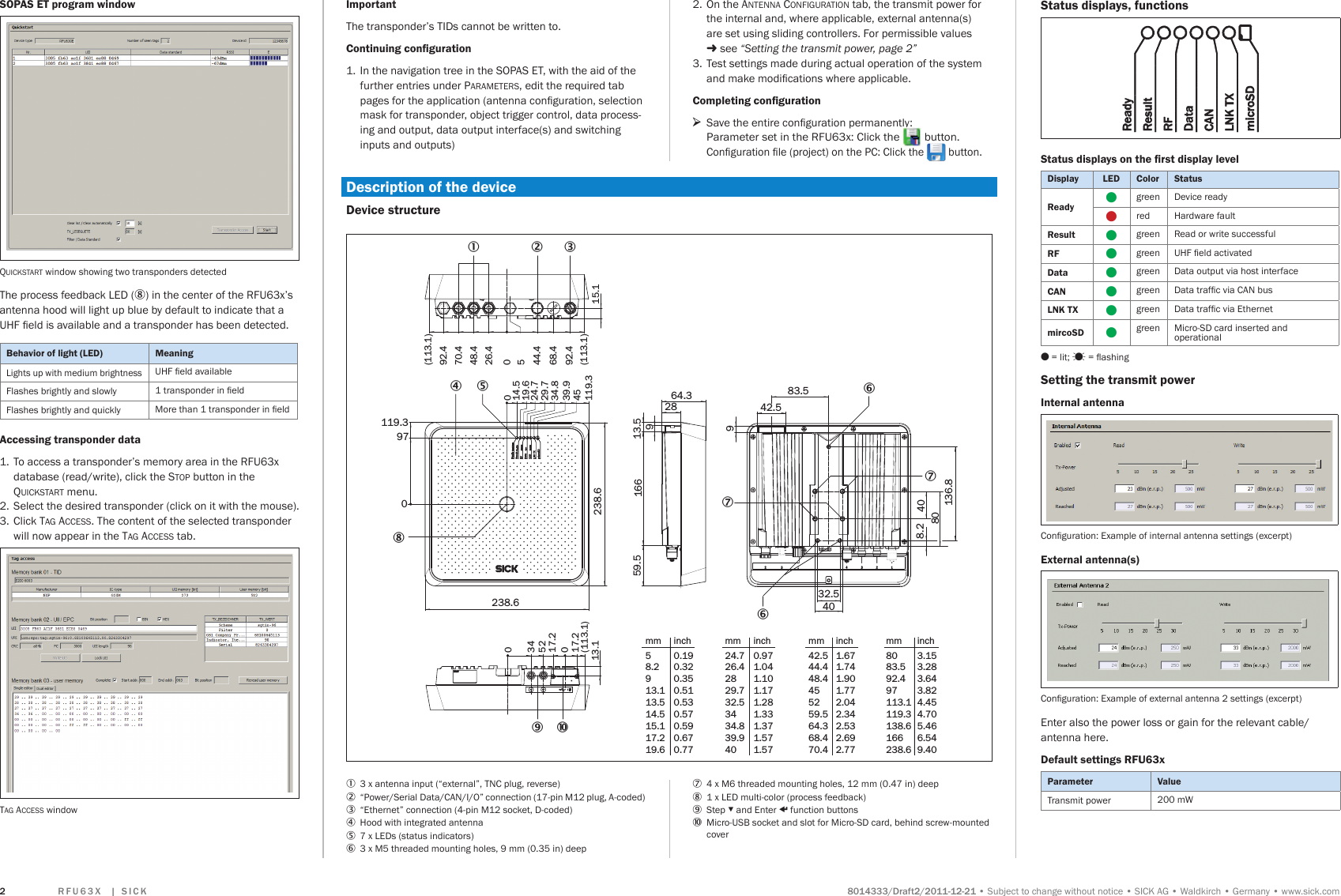
Task: Click the 'Flashes brightly and slowly' table cell
Action: [75, 391]
